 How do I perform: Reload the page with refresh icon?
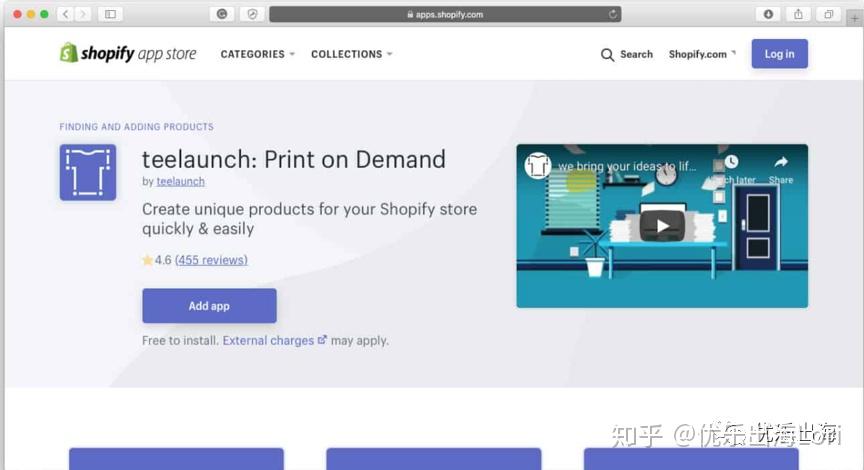612,14
